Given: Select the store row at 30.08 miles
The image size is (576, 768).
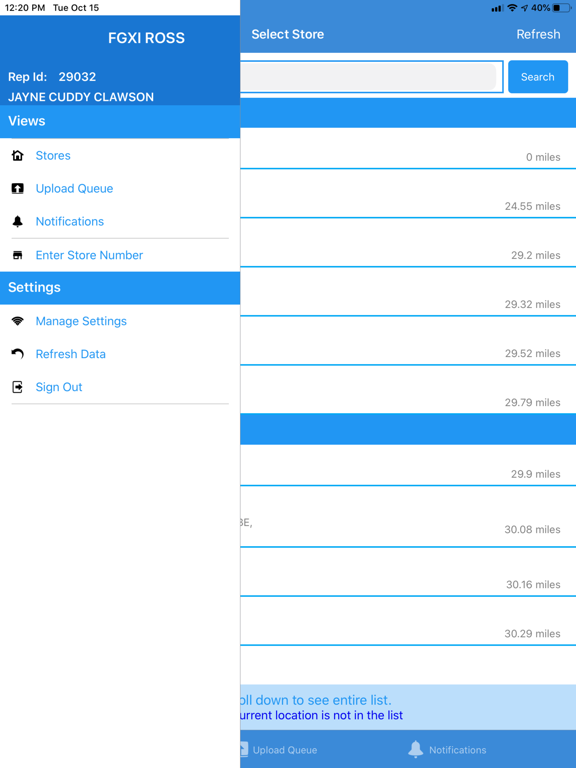Looking at the screenshot, I should coord(408,517).
